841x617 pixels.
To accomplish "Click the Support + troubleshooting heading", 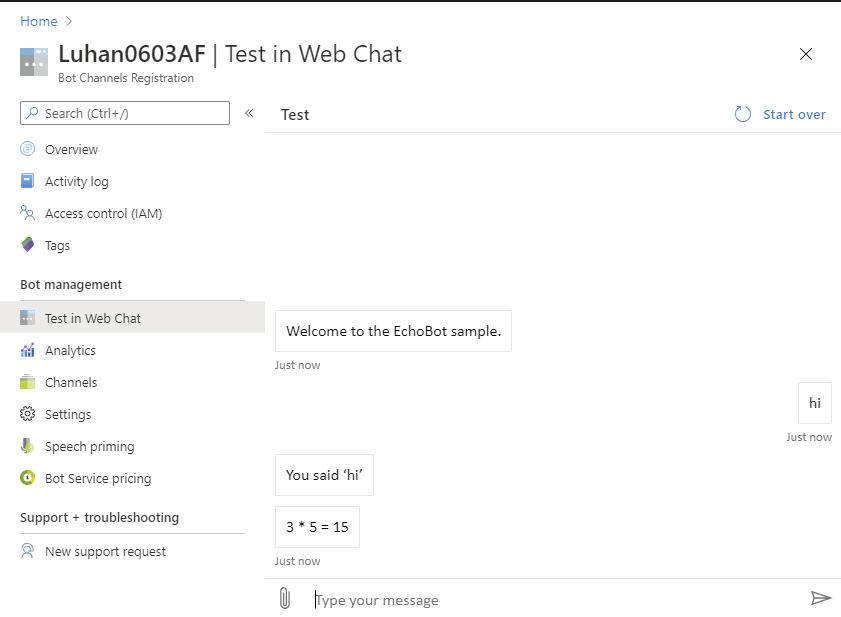I will (99, 517).
